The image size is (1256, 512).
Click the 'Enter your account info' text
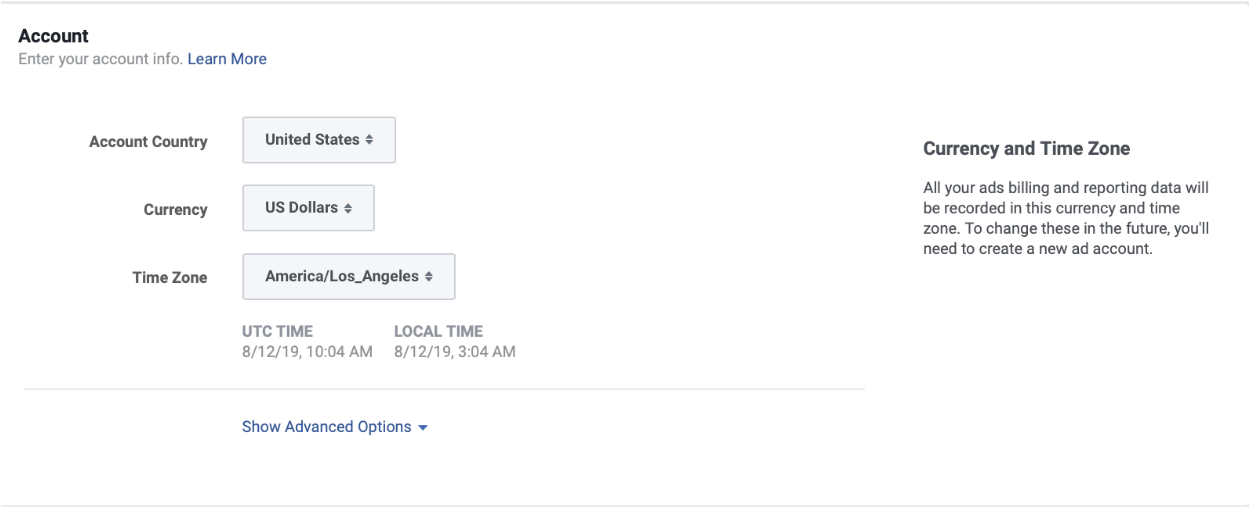click(x=100, y=59)
